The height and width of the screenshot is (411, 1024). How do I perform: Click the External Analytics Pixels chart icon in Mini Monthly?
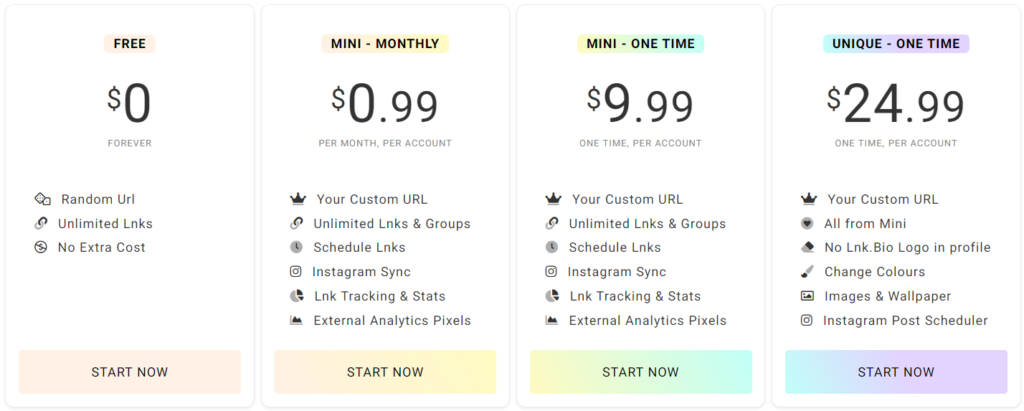296,320
